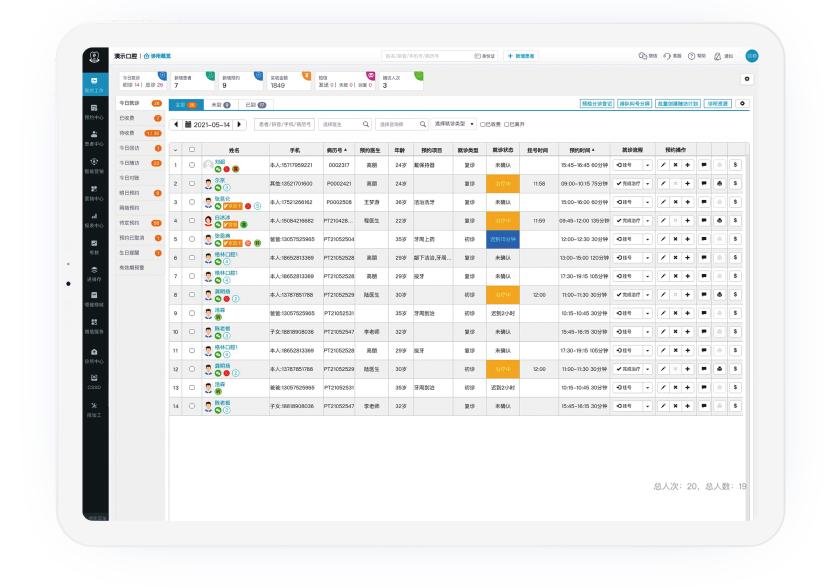
Task: Expand the visit process dropdown arrow in row 1
Action: tap(647, 165)
